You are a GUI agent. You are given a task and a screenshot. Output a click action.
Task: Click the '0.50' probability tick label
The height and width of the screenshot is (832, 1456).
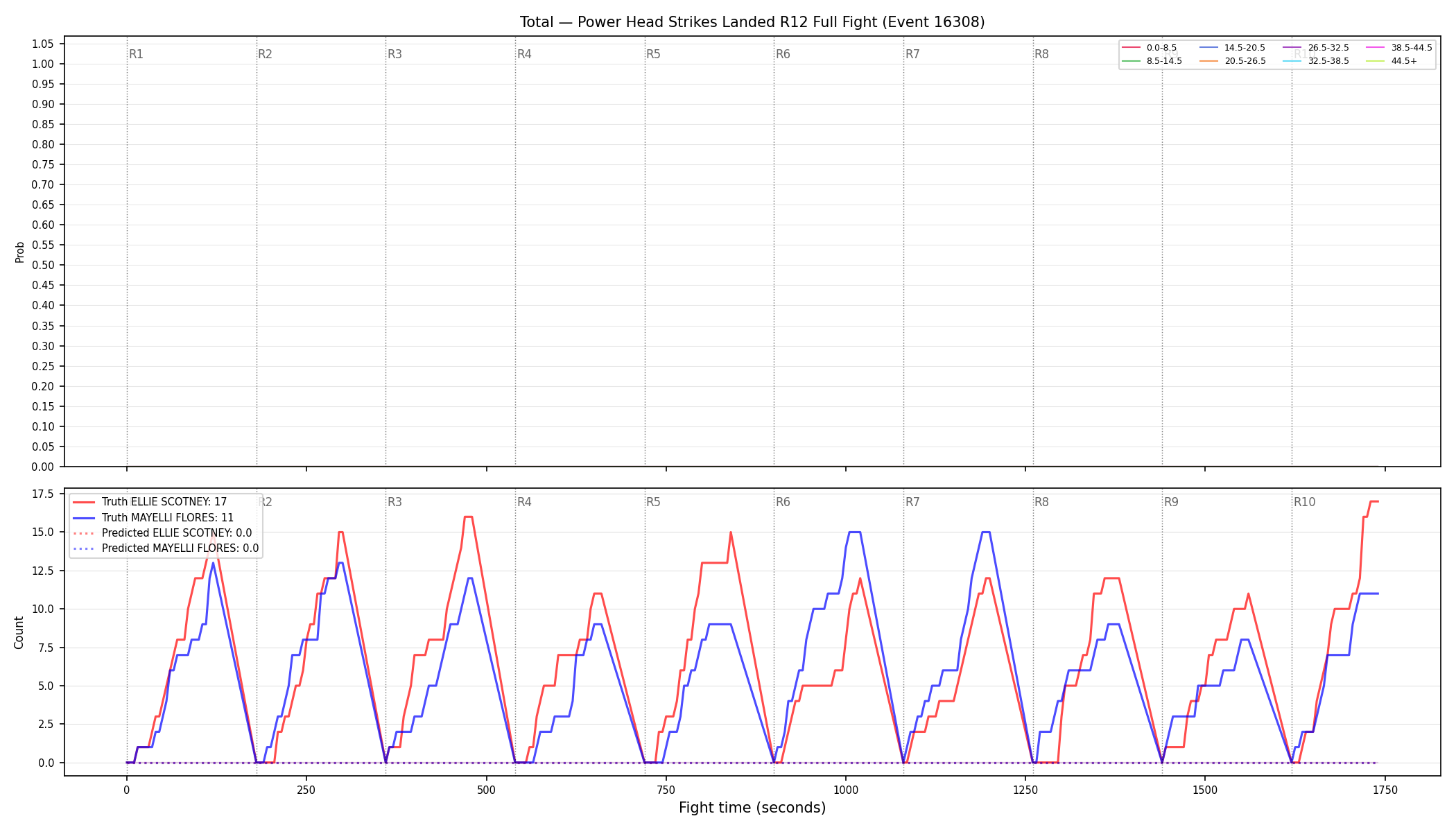[x=43, y=265]
